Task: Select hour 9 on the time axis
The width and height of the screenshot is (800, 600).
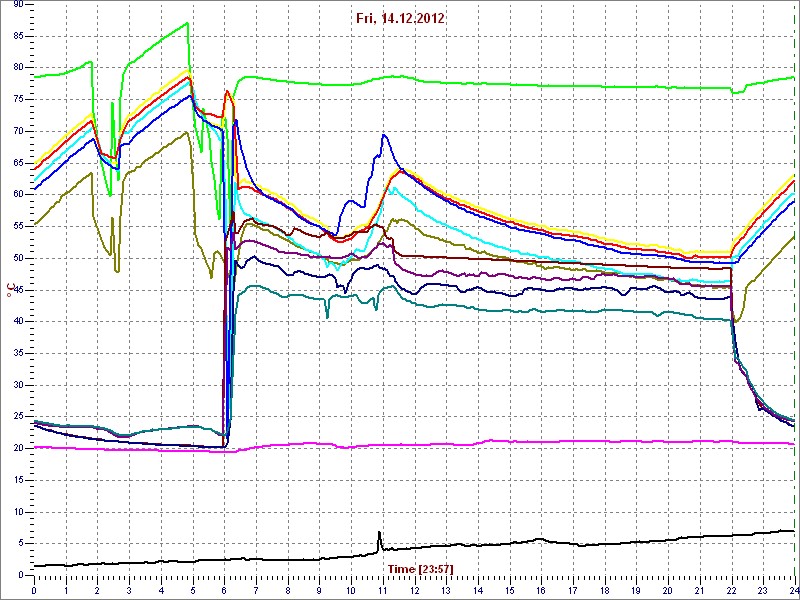Action: pos(319,590)
